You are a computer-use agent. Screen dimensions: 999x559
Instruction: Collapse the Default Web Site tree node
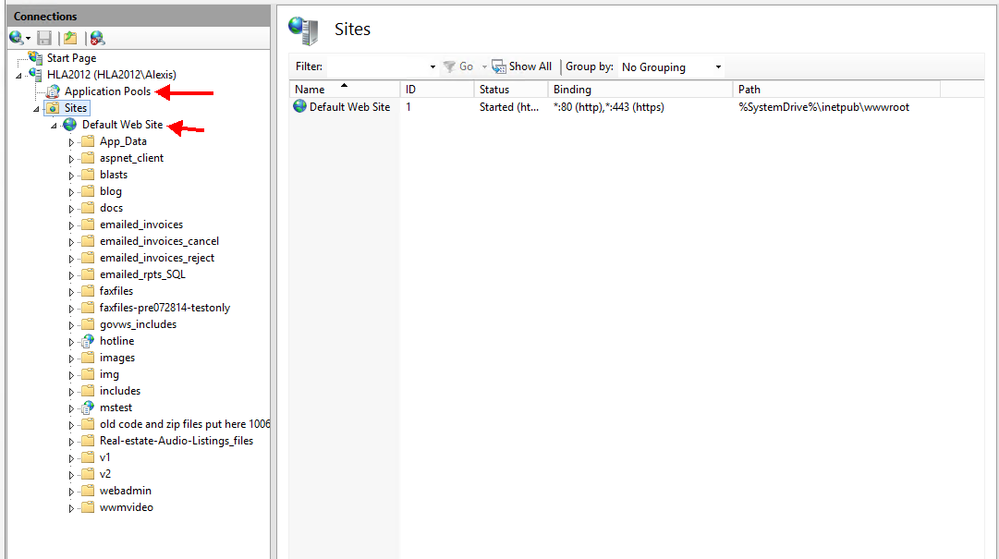pos(54,125)
